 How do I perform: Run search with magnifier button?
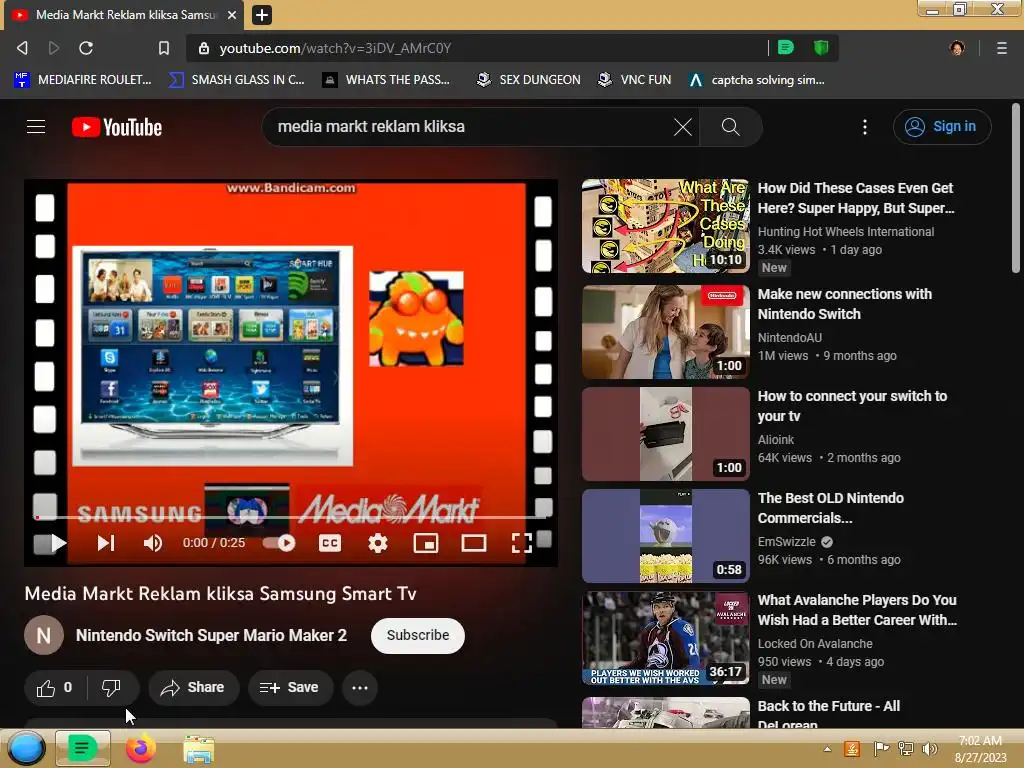(x=731, y=127)
